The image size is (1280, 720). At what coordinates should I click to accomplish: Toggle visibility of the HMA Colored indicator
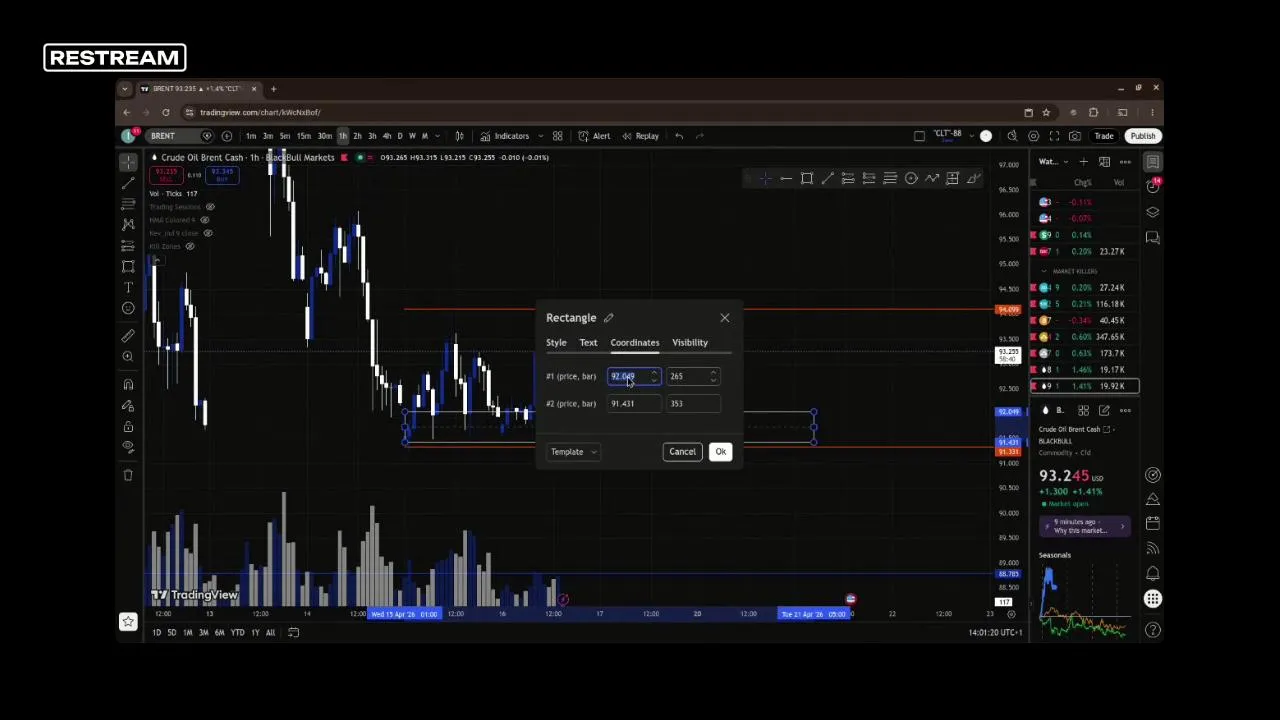(x=205, y=220)
